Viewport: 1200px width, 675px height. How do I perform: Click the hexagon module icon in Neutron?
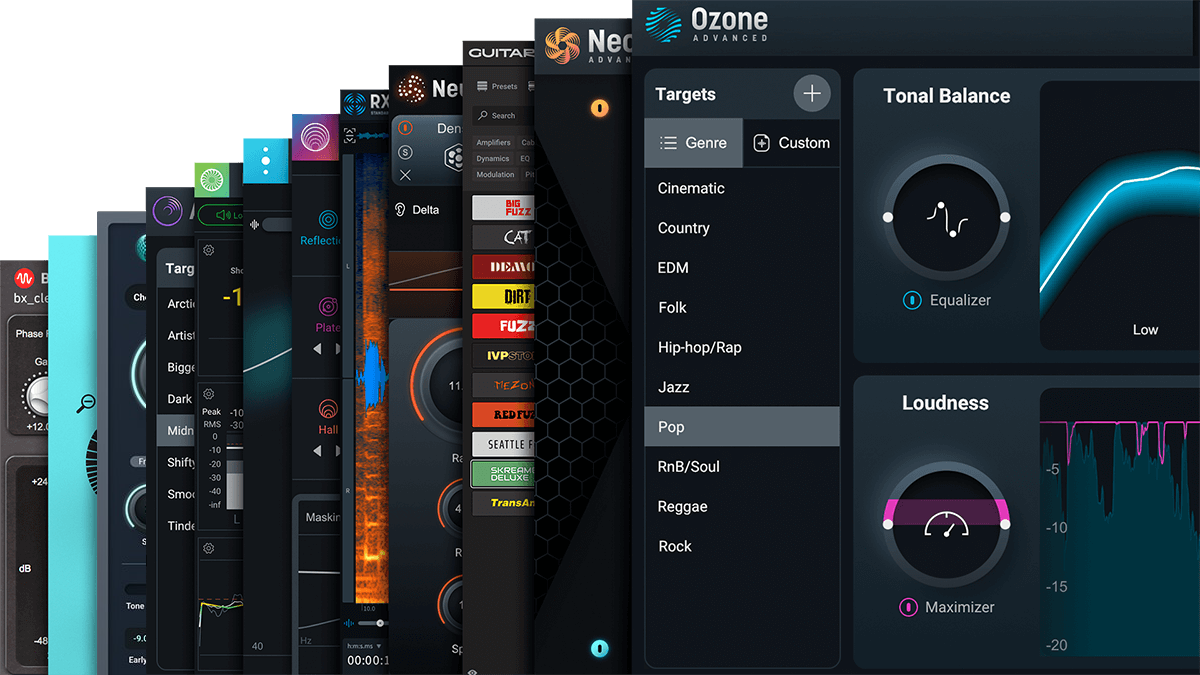click(455, 156)
